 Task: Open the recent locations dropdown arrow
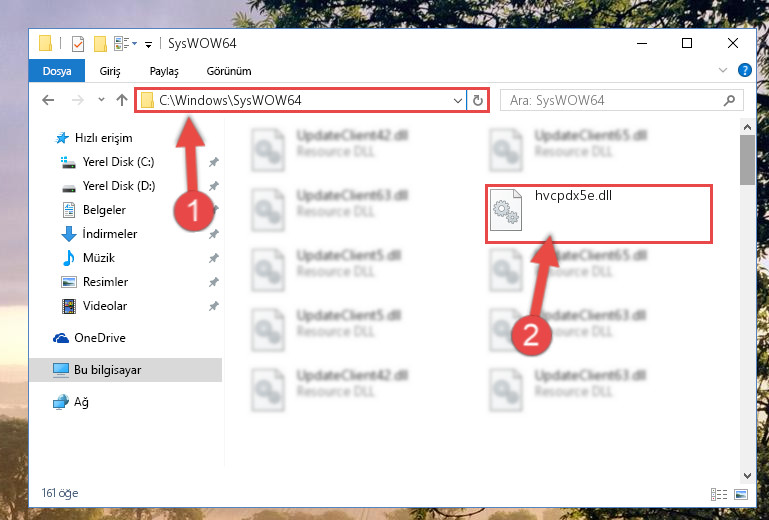point(101,100)
